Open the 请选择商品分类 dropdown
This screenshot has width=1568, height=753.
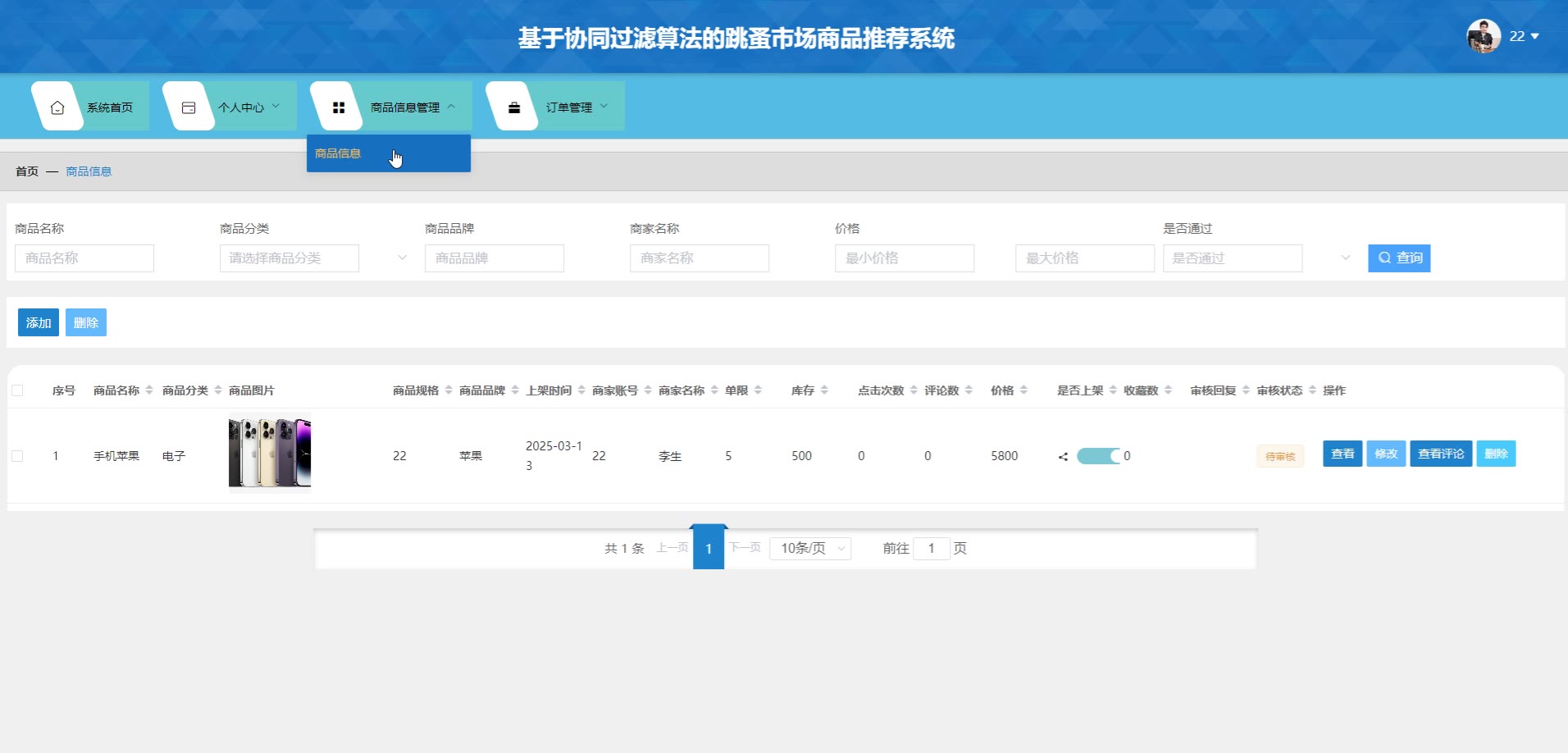(x=313, y=258)
